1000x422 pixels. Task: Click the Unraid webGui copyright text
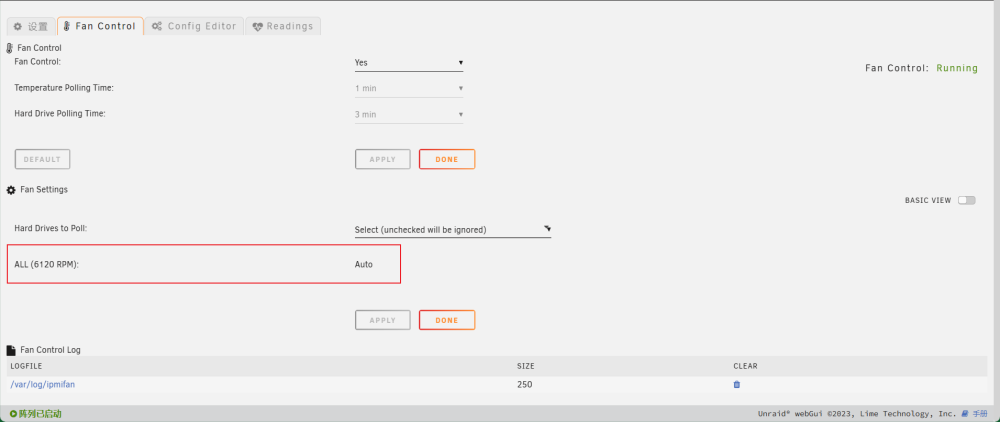pyautogui.click(x=857, y=413)
